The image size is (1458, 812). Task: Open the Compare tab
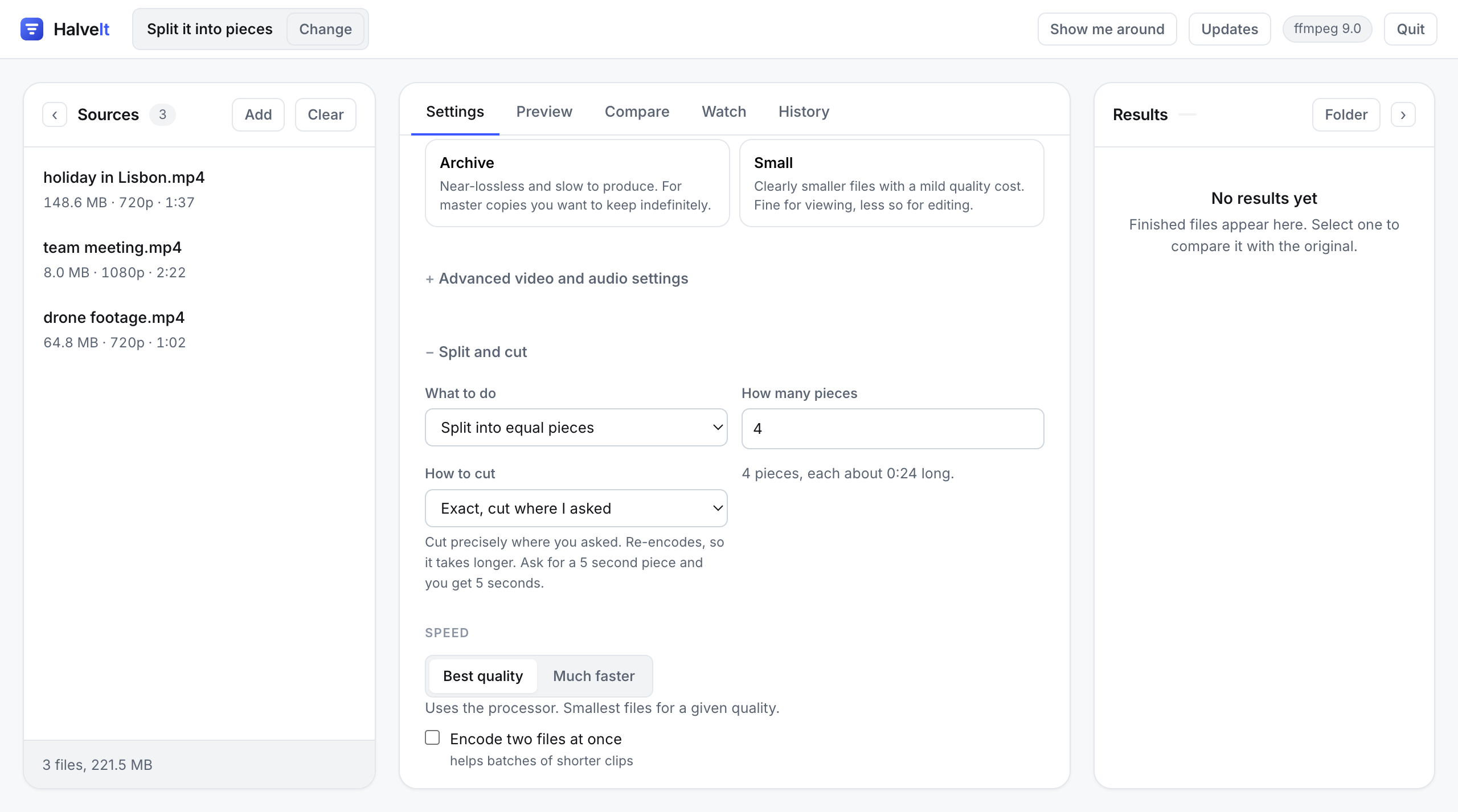pos(637,112)
